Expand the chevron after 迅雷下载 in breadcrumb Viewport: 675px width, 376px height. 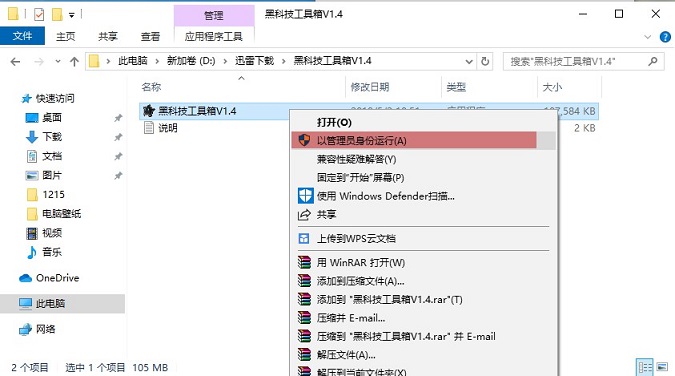pyautogui.click(x=284, y=61)
